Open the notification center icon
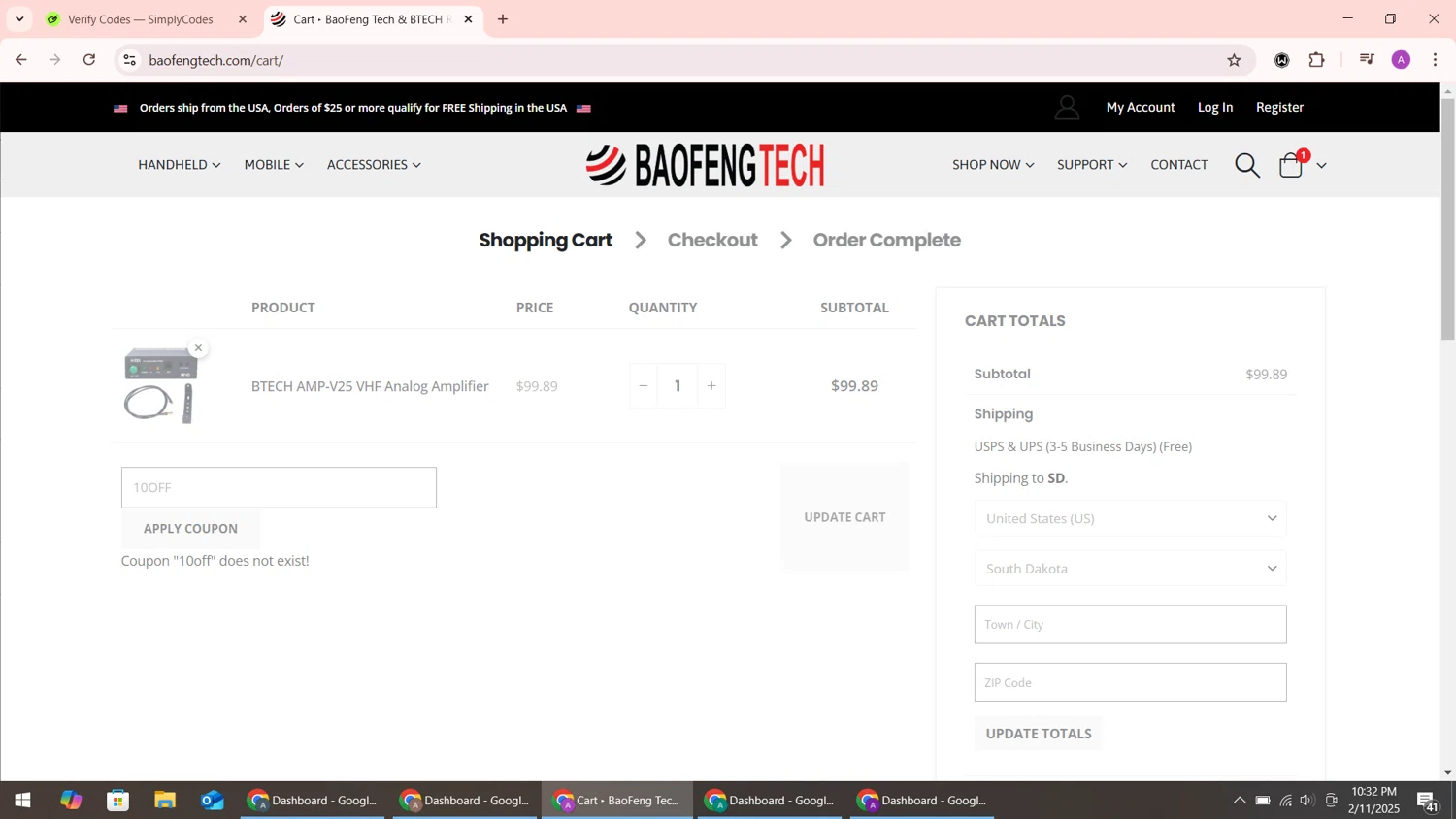Image resolution: width=1456 pixels, height=819 pixels. pos(1427,801)
